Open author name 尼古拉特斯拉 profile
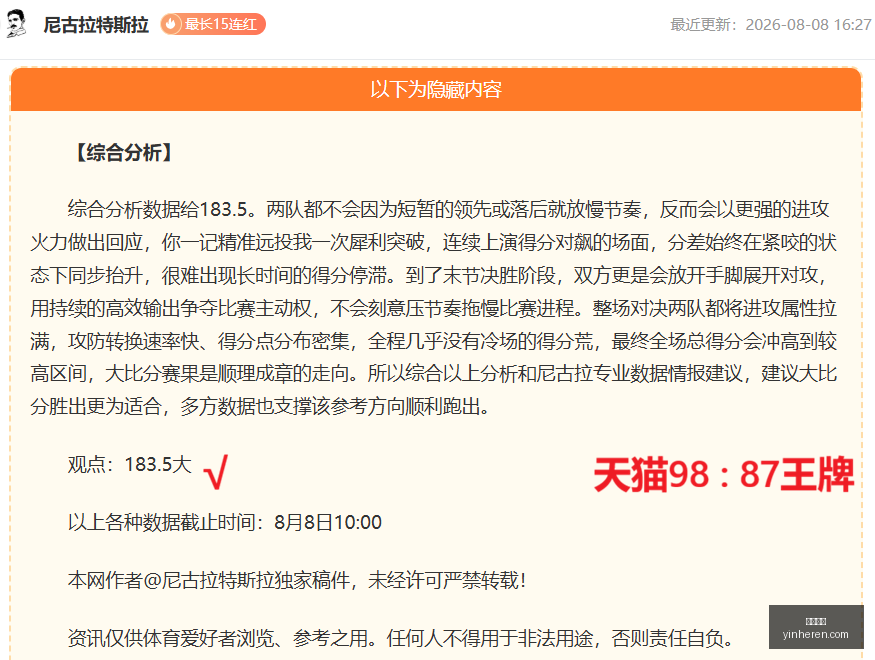The height and width of the screenshot is (660, 875). [x=96, y=25]
